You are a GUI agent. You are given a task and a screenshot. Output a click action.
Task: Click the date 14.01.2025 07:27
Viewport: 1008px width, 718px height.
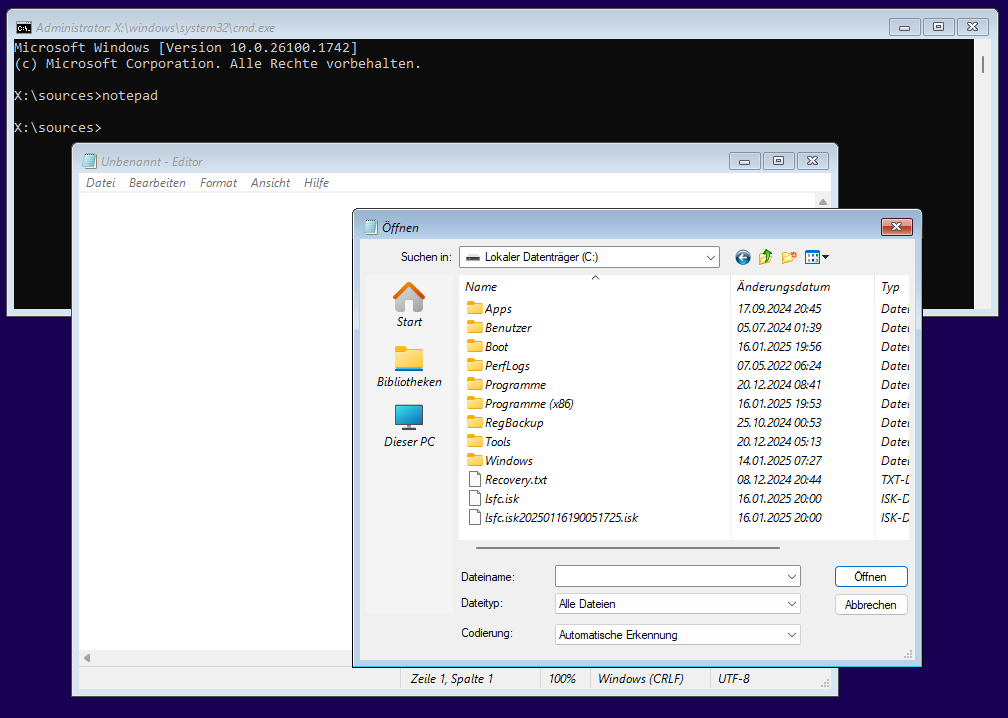click(779, 460)
